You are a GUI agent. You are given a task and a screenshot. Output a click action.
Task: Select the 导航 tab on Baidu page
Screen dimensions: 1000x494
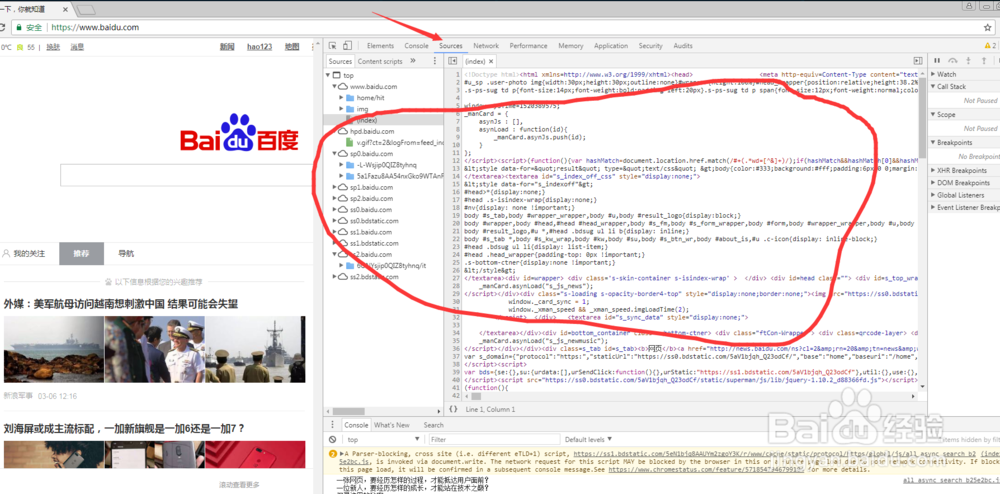coord(126,254)
